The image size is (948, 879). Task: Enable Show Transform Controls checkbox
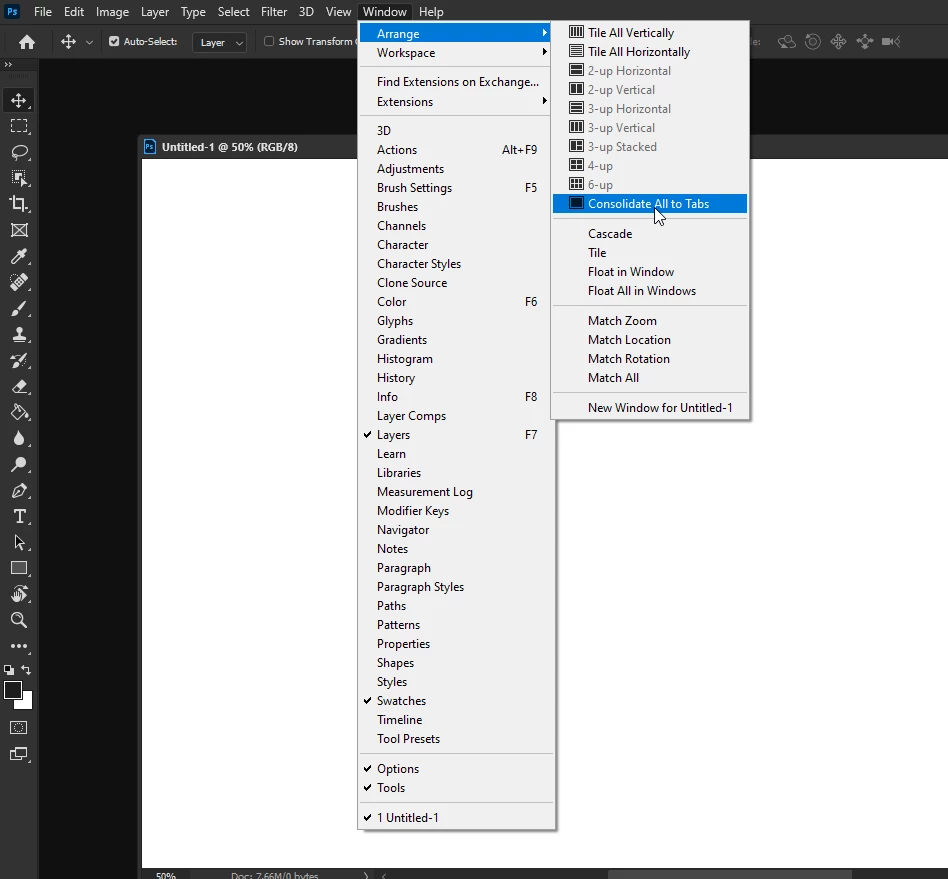click(x=269, y=41)
